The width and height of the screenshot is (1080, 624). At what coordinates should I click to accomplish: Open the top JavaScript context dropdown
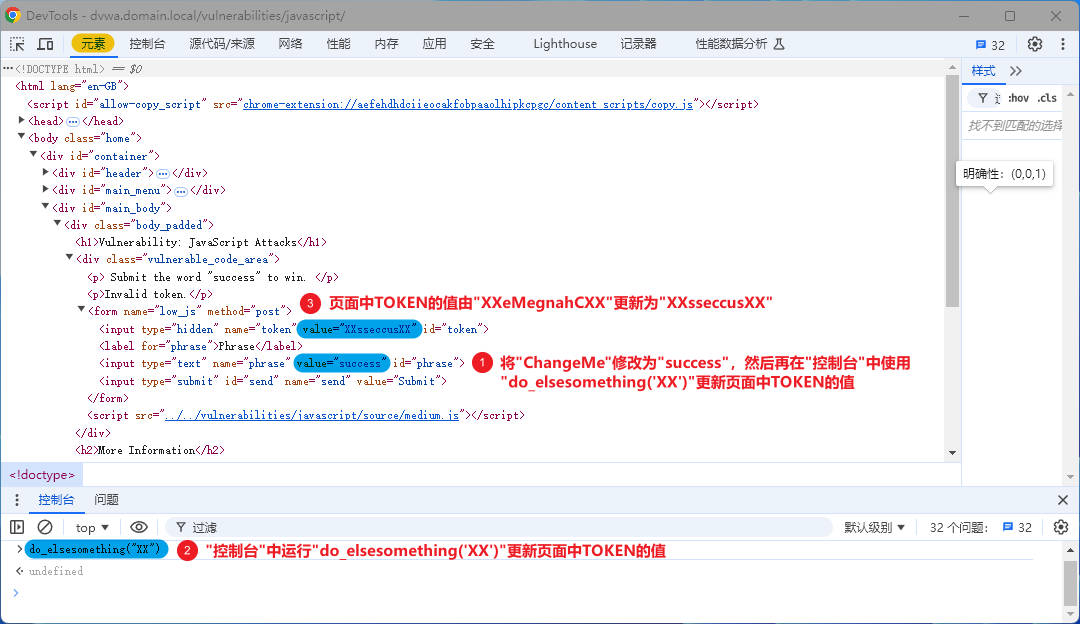[x=92, y=528]
